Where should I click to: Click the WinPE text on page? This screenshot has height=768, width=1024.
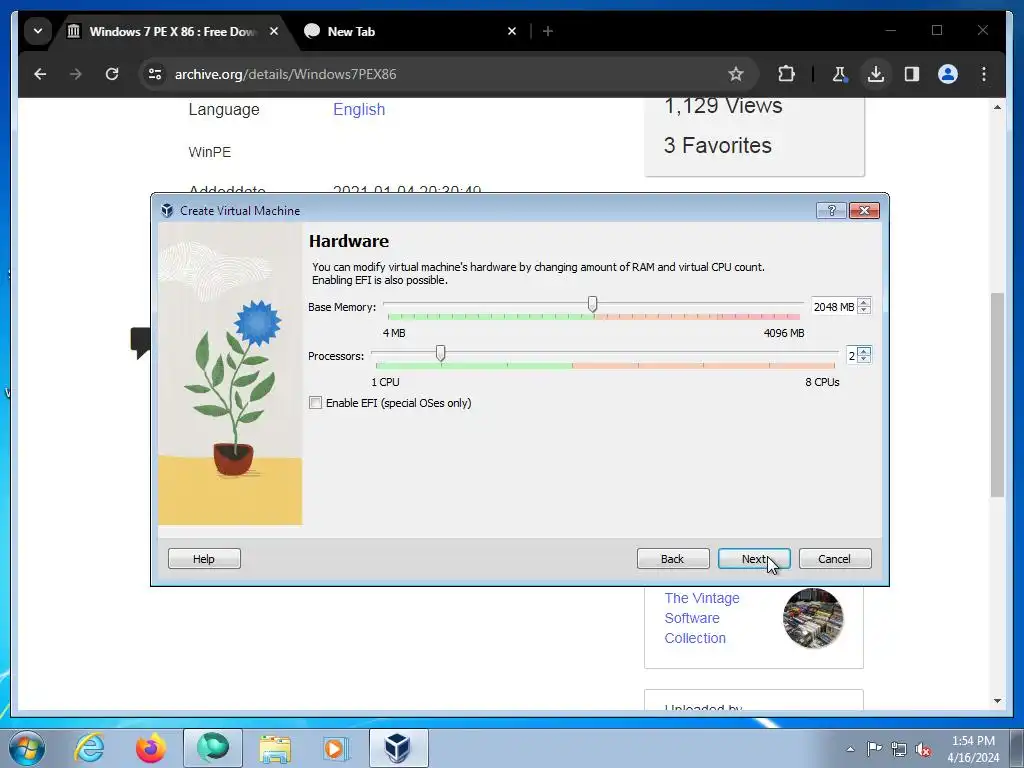(210, 152)
